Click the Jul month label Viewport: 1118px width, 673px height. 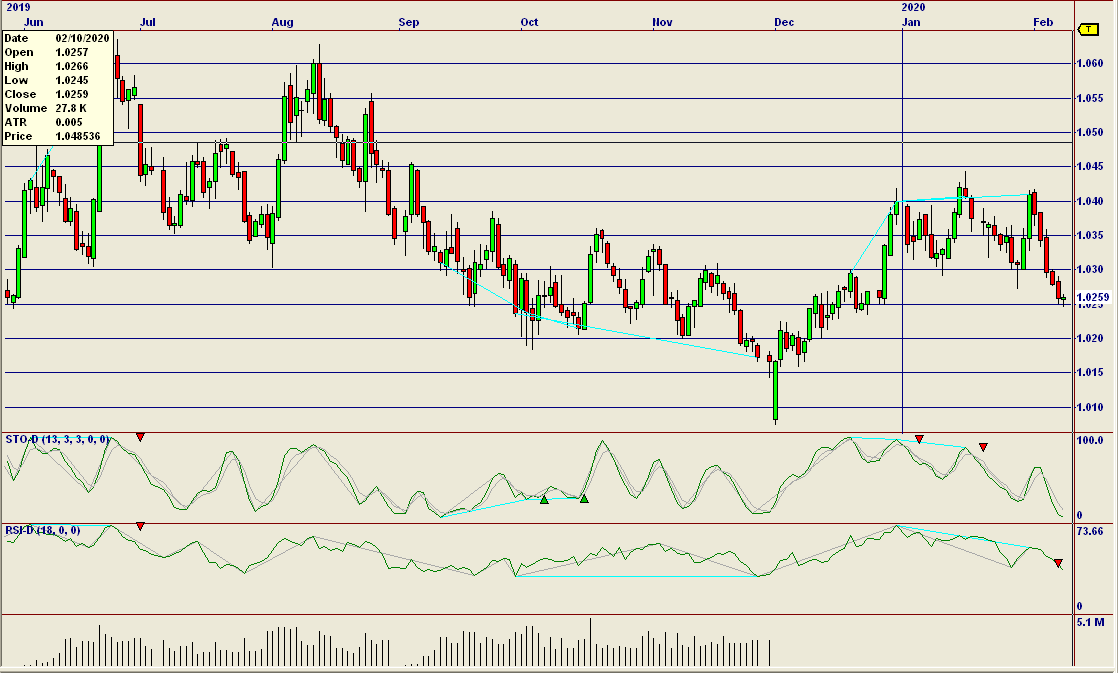[148, 22]
